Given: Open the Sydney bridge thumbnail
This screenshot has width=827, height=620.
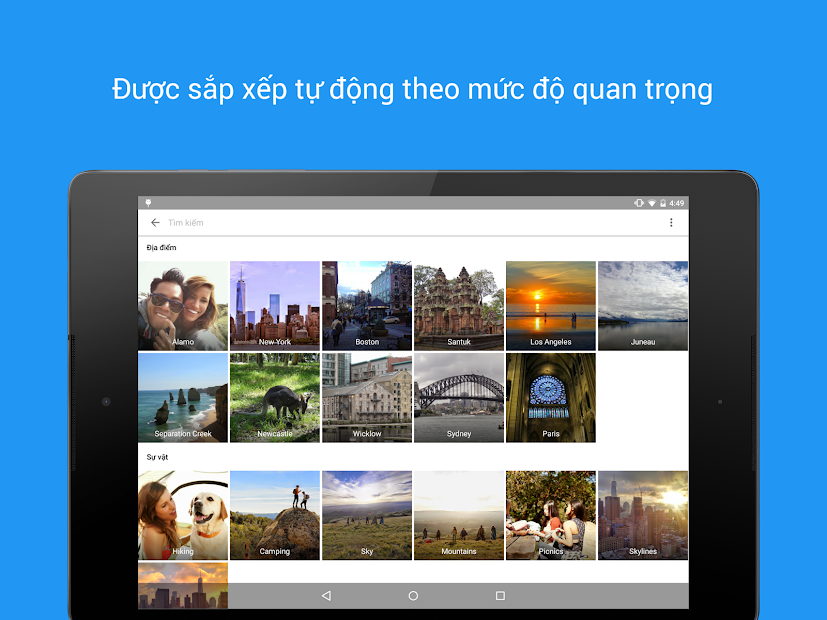Looking at the screenshot, I should 458,397.
